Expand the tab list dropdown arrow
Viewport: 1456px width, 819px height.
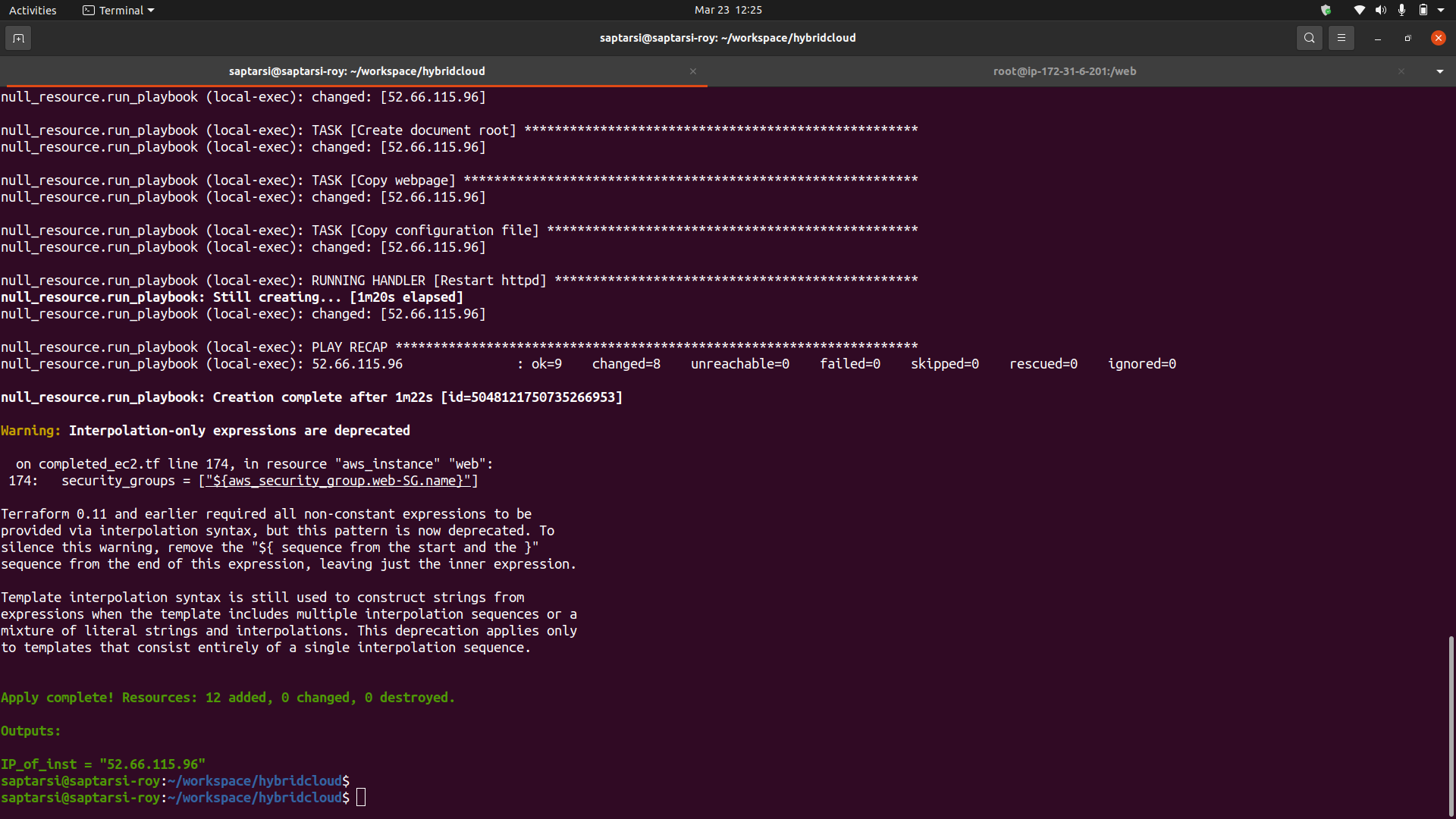[1439, 71]
